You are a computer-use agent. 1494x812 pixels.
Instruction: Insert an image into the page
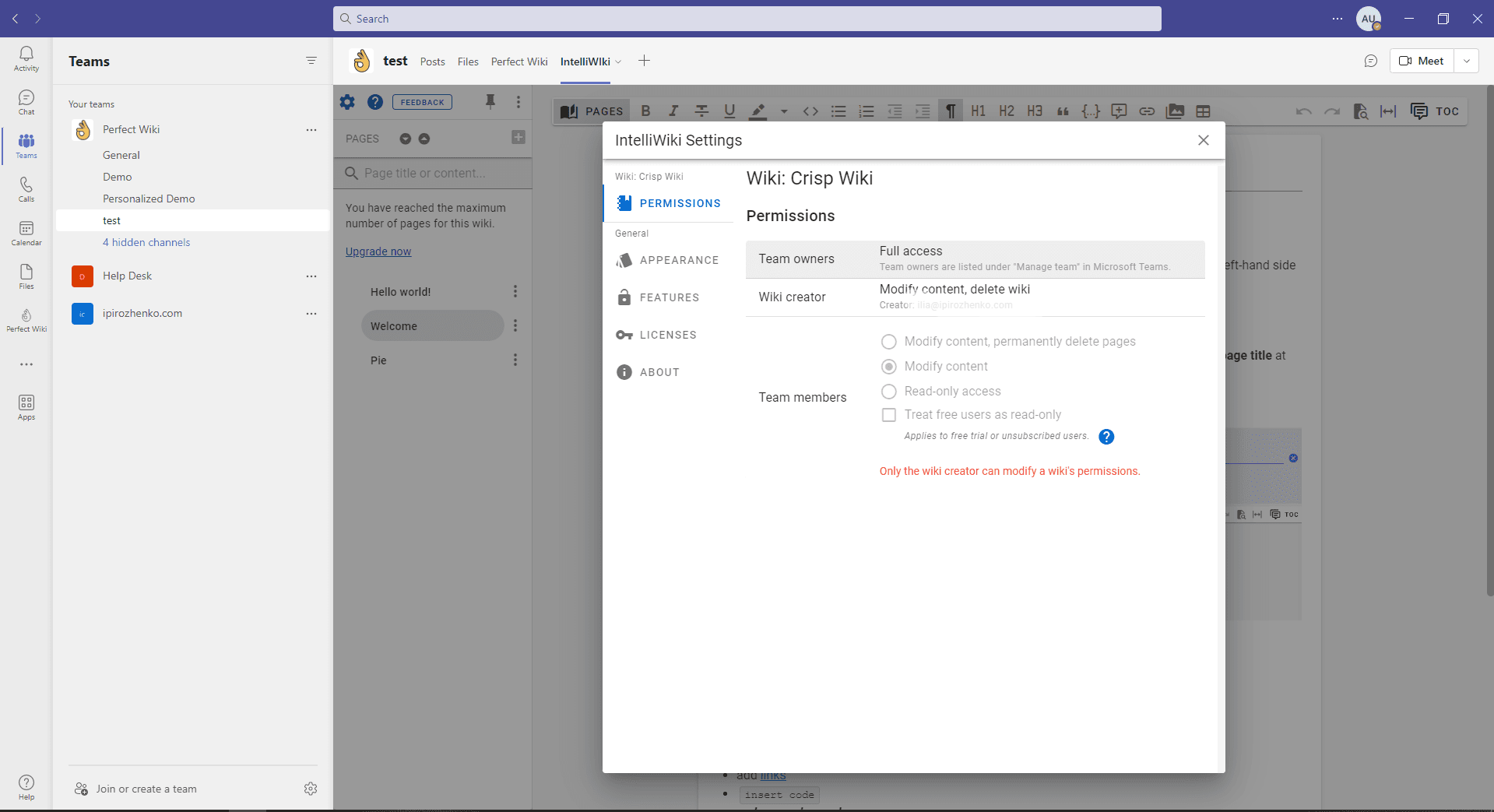(1175, 111)
